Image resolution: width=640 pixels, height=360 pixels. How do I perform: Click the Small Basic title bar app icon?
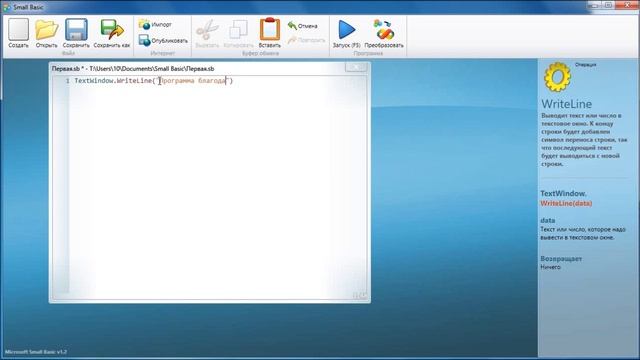[x=7, y=7]
